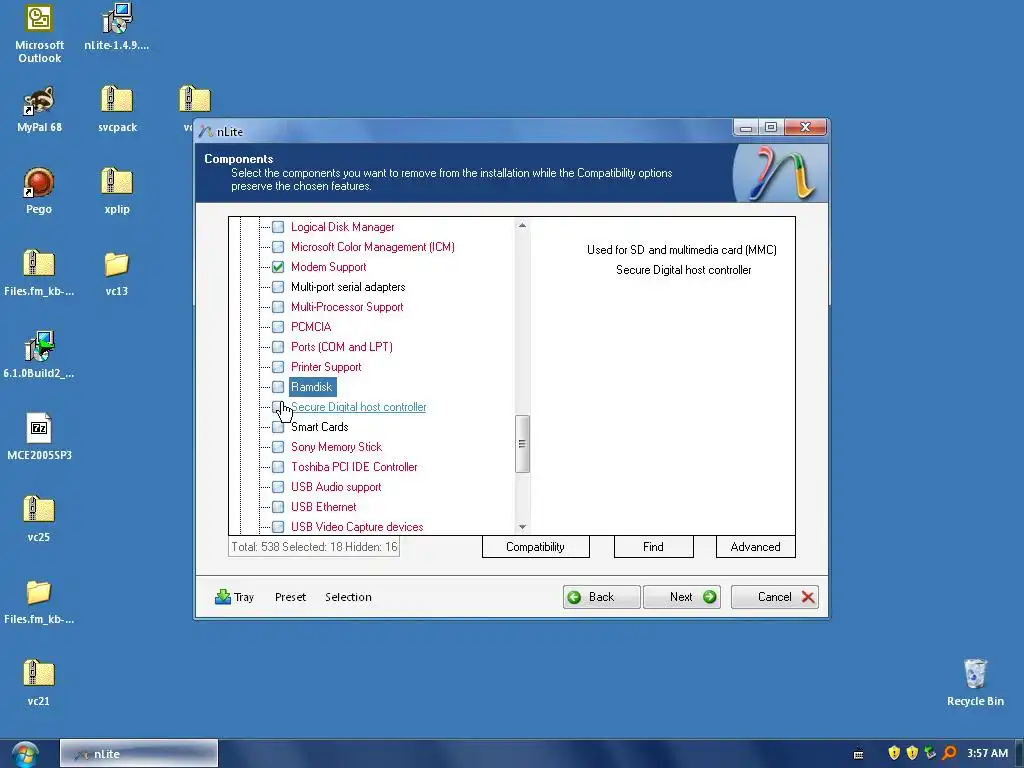Screen dimensions: 1024x768
Task: Click the component list scroll up arrow
Action: 522,225
